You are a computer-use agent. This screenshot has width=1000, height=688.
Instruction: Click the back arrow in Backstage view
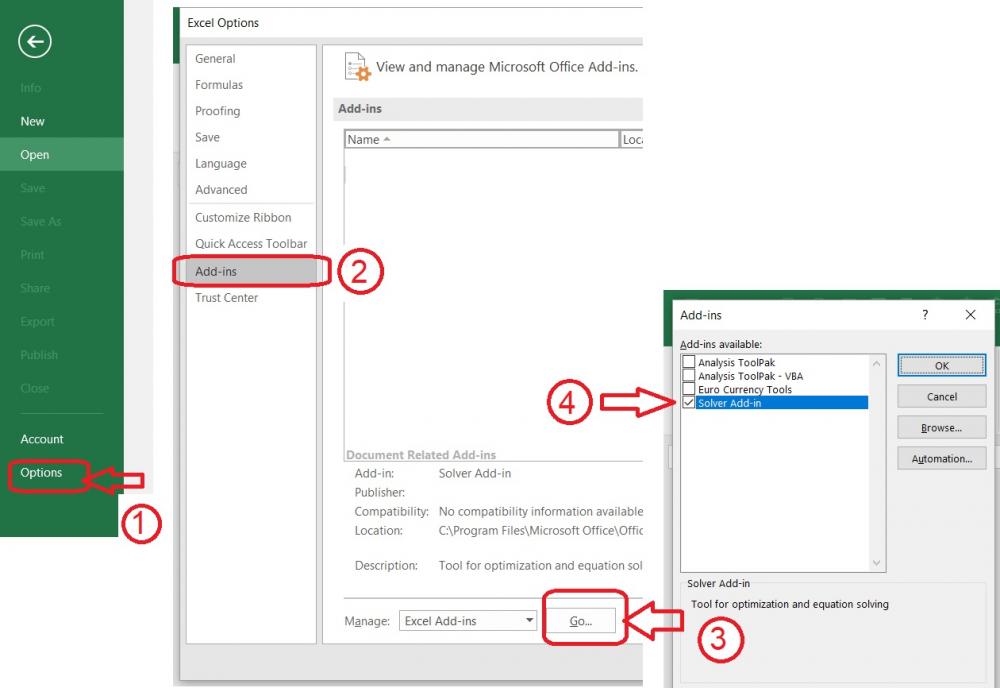click(x=35, y=42)
